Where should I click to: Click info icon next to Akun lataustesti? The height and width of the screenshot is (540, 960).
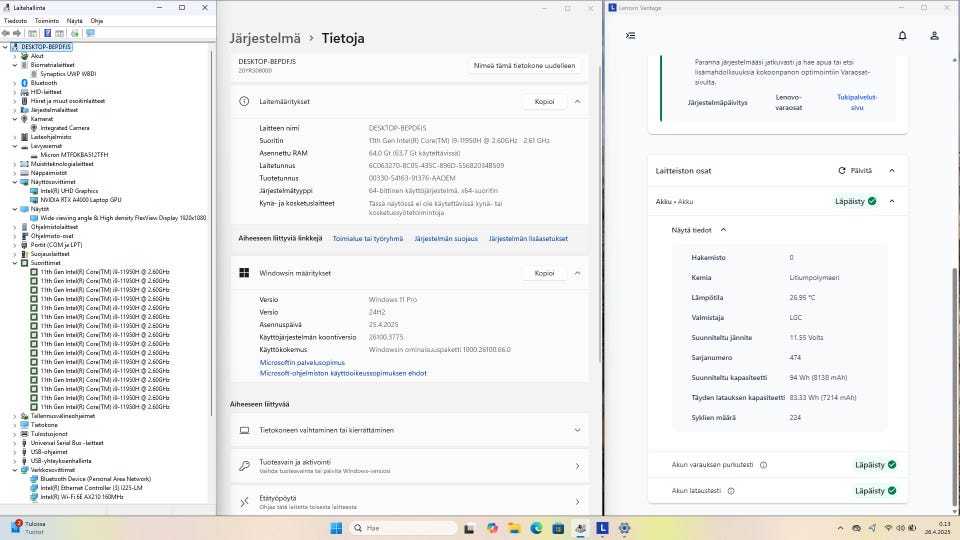[x=731, y=491]
